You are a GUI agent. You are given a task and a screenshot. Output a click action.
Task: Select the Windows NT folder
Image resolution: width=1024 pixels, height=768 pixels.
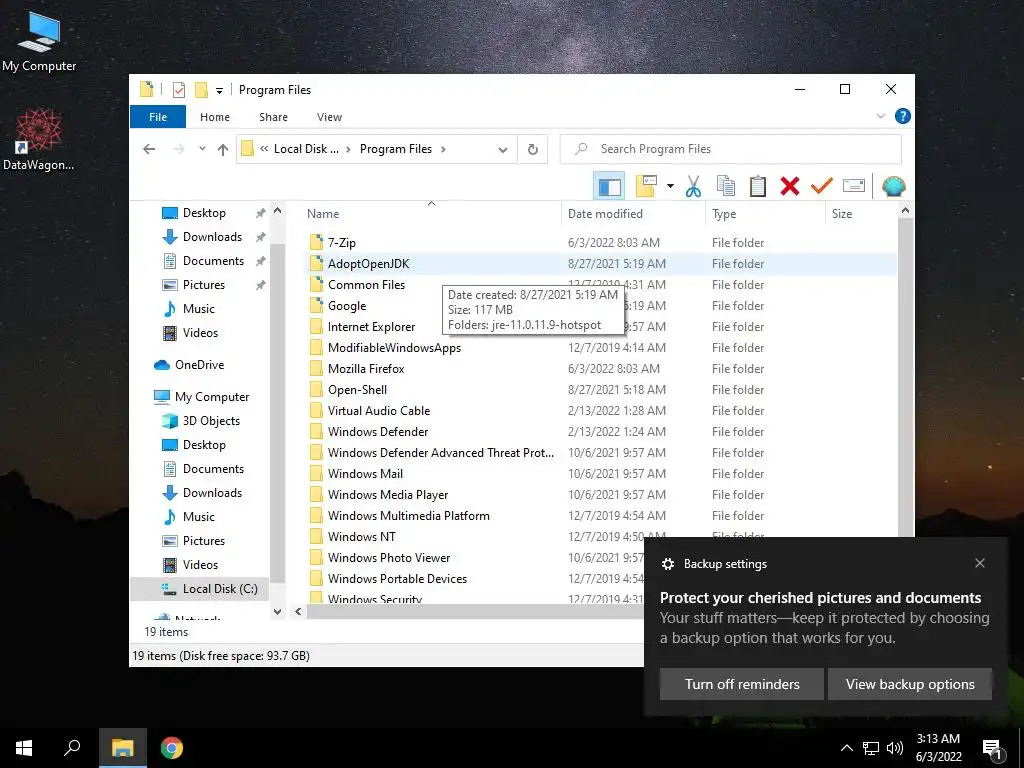click(361, 536)
